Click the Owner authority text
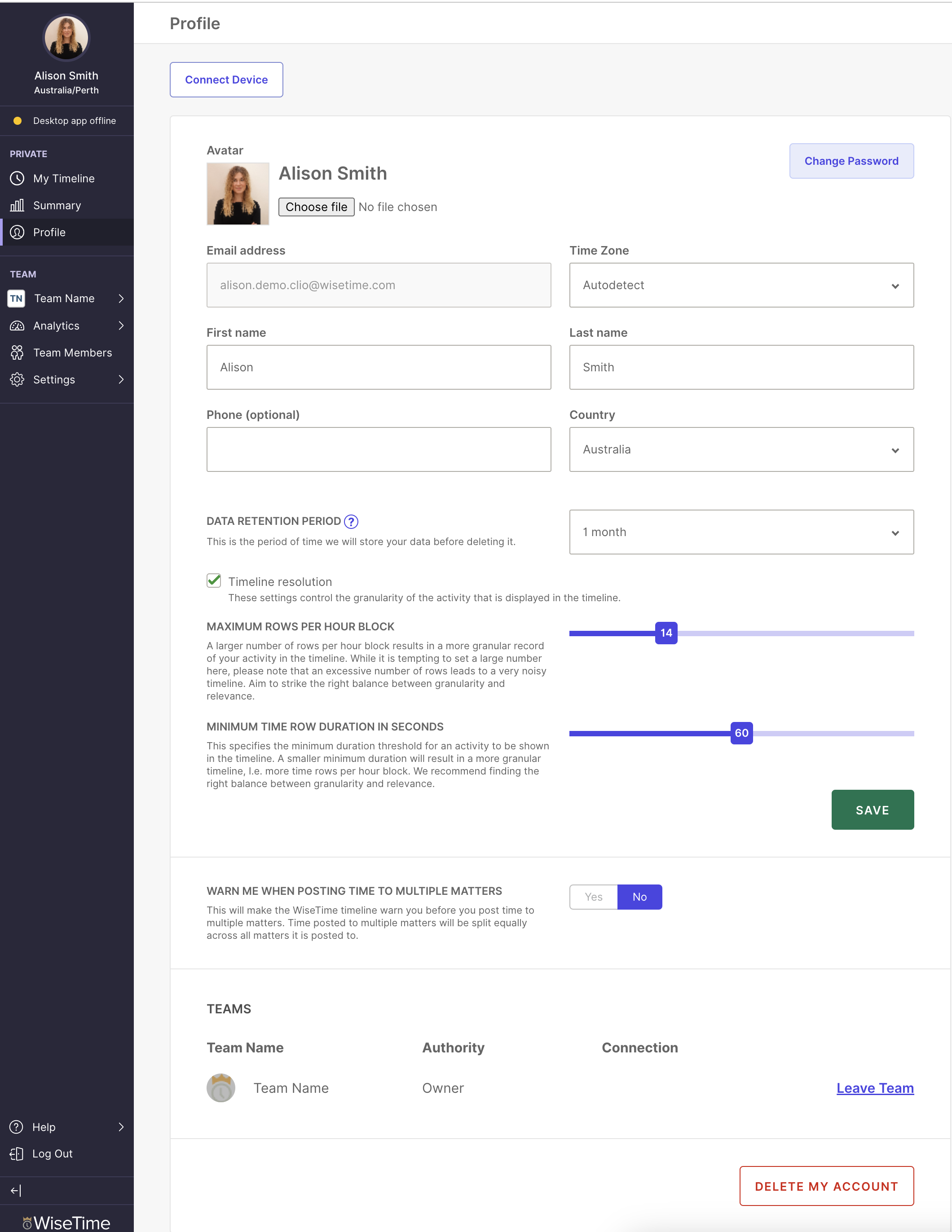The height and width of the screenshot is (1232, 952). 443,1088
